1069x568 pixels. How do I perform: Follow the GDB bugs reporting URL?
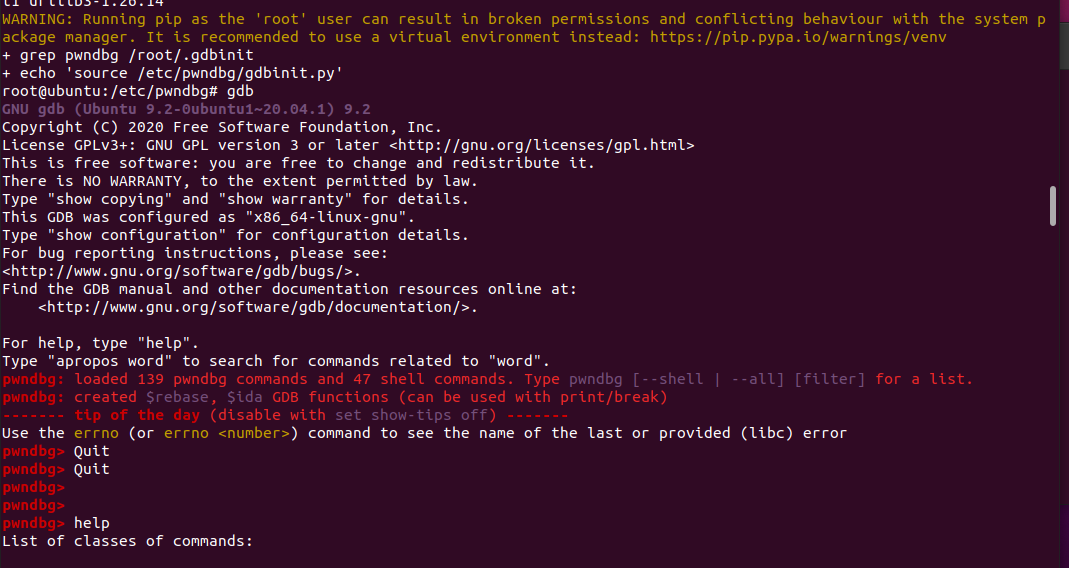(x=181, y=271)
